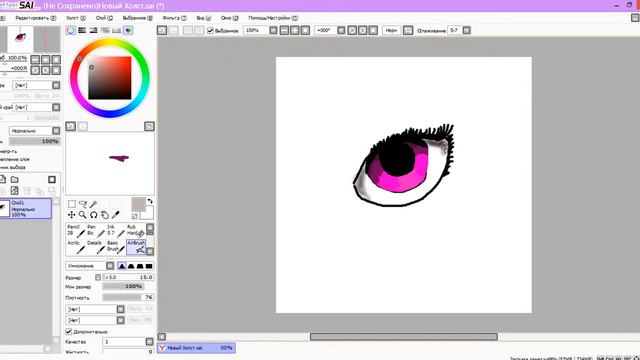
Task: Toggle the swatches panel
Action: coord(116,30)
